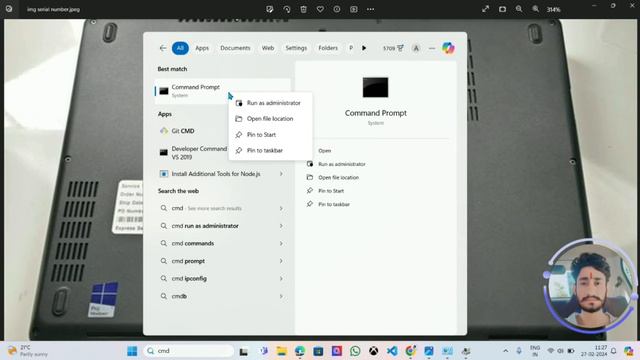
Task: Choose Run as administrator in context menu
Action: click(x=270, y=103)
